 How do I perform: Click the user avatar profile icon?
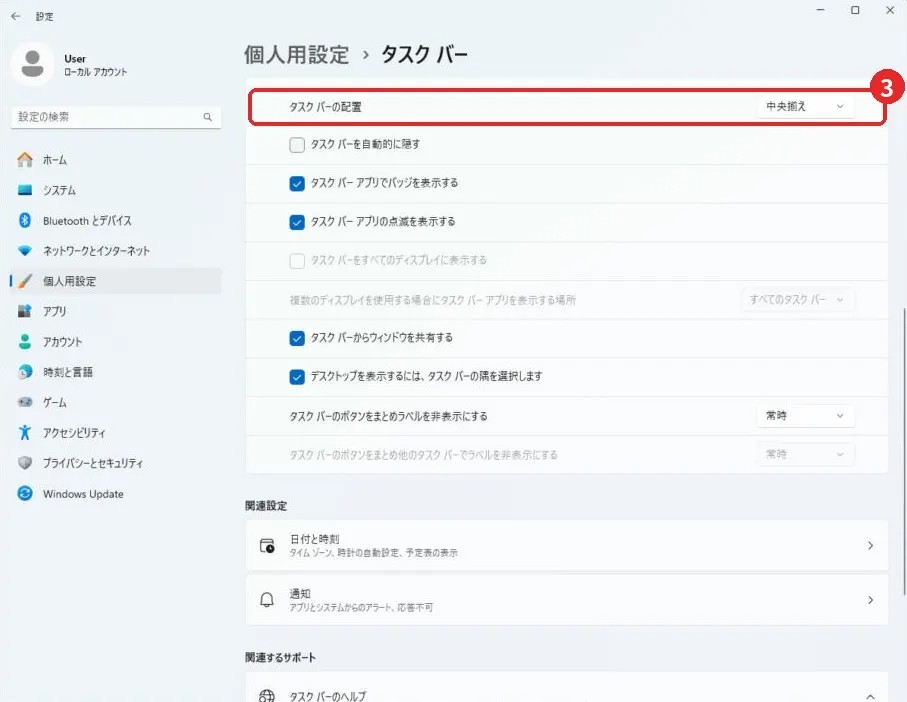32,64
